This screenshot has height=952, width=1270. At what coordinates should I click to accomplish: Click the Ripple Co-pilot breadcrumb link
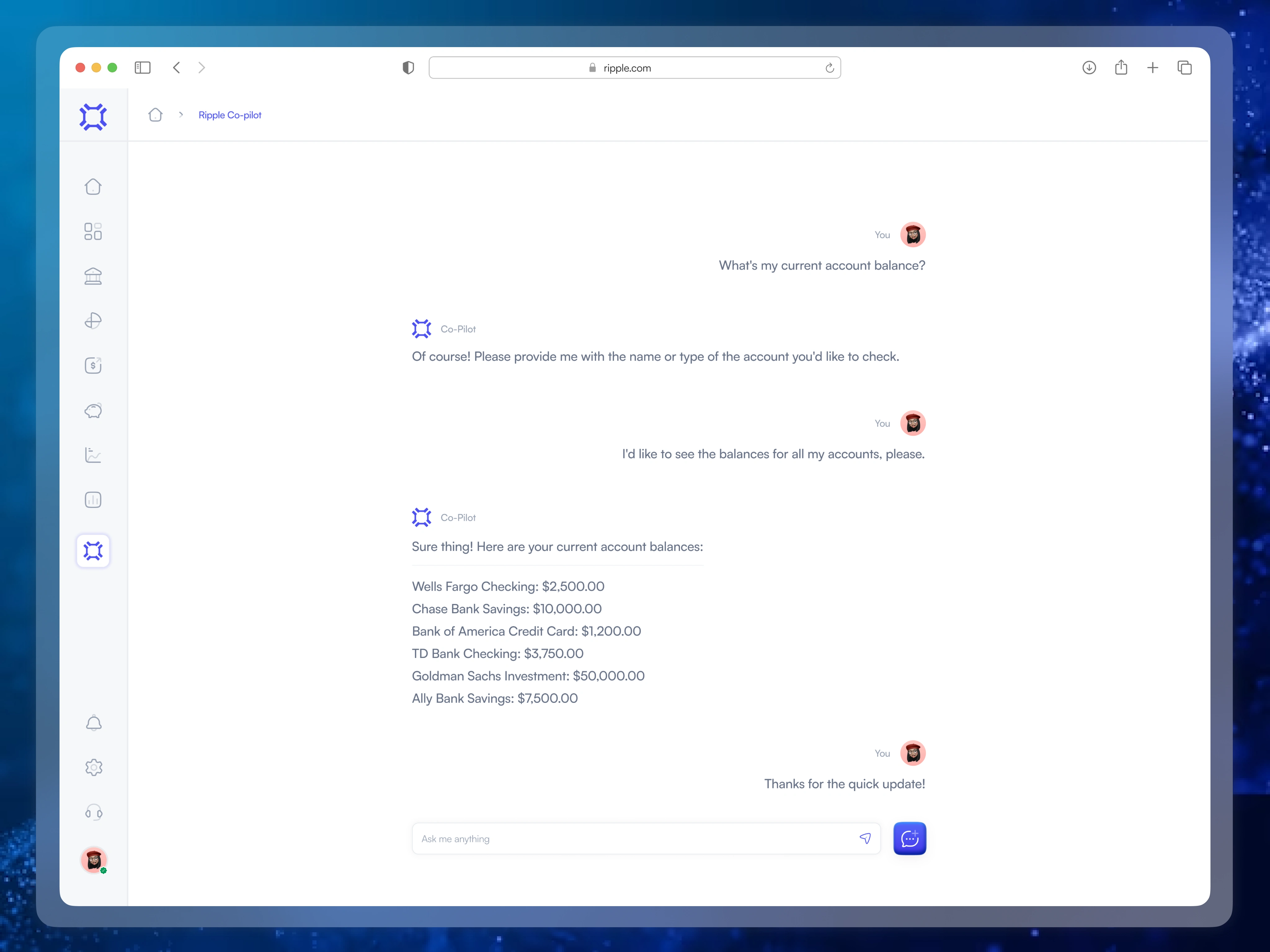click(x=230, y=115)
